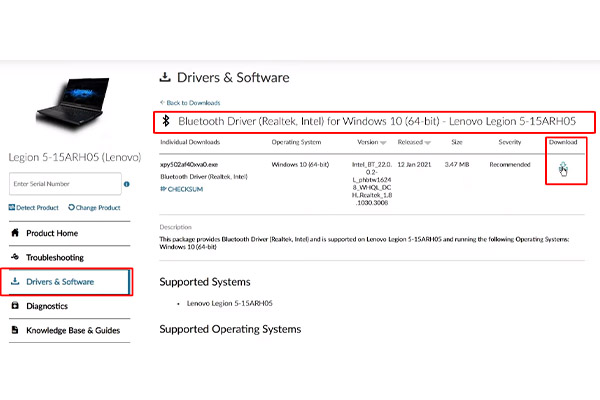Viewport: 600px width, 400px height.
Task: Click the Size column header
Action: [x=457, y=142]
